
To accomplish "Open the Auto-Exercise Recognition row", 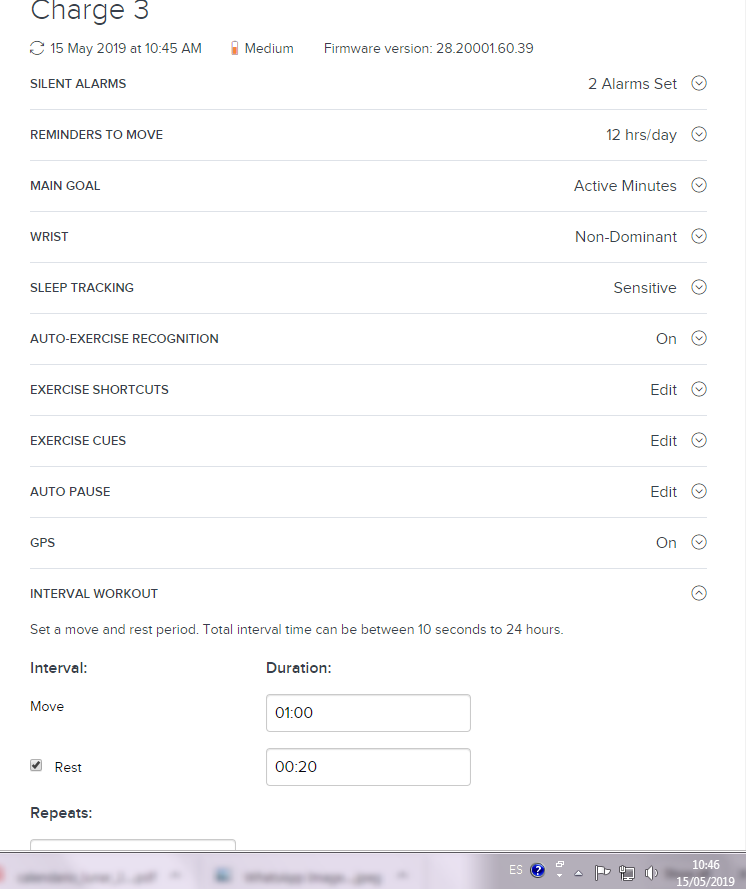I will point(699,339).
